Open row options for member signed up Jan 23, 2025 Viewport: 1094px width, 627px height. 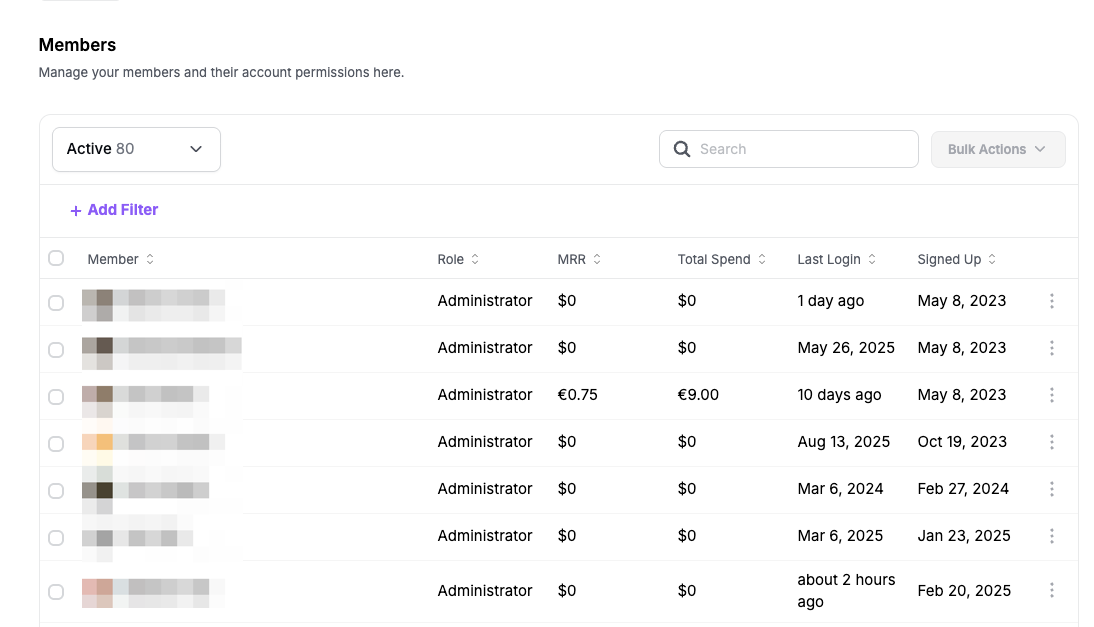coord(1051,536)
